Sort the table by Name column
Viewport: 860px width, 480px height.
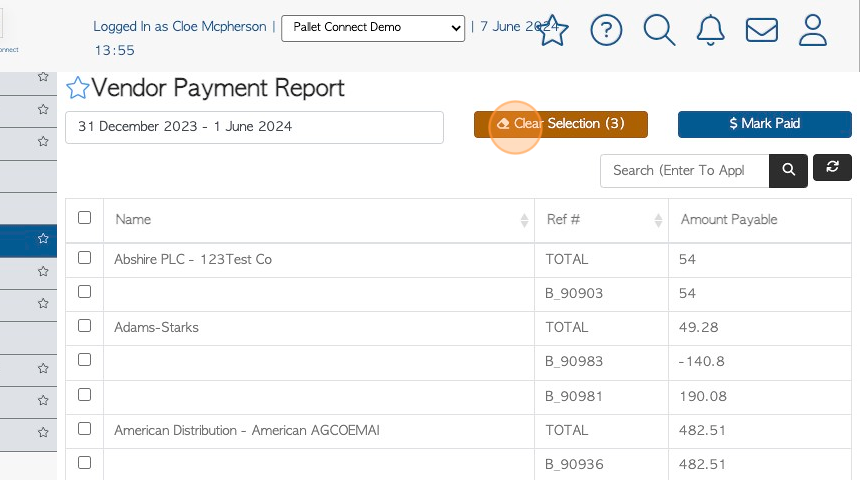click(319, 220)
